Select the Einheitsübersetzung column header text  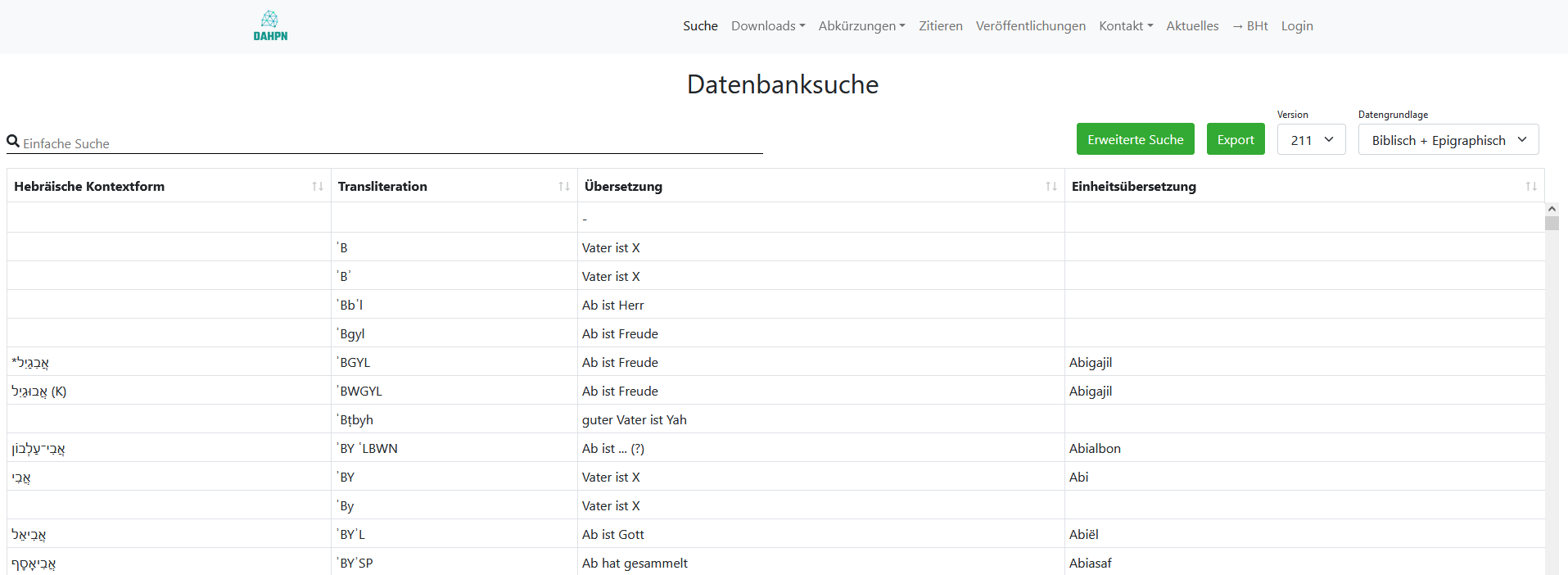tap(1133, 187)
